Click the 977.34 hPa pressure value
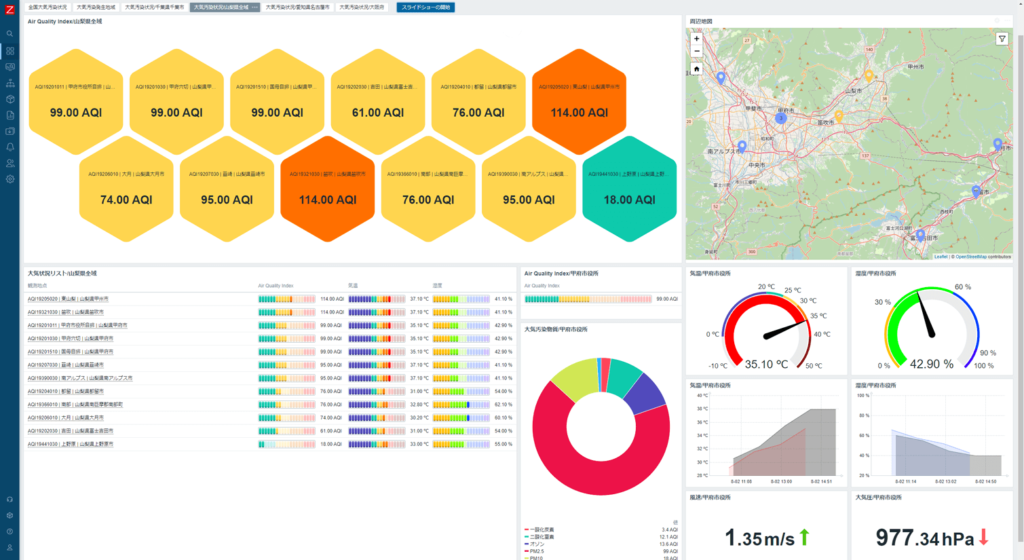1024x560 pixels. 925,538
